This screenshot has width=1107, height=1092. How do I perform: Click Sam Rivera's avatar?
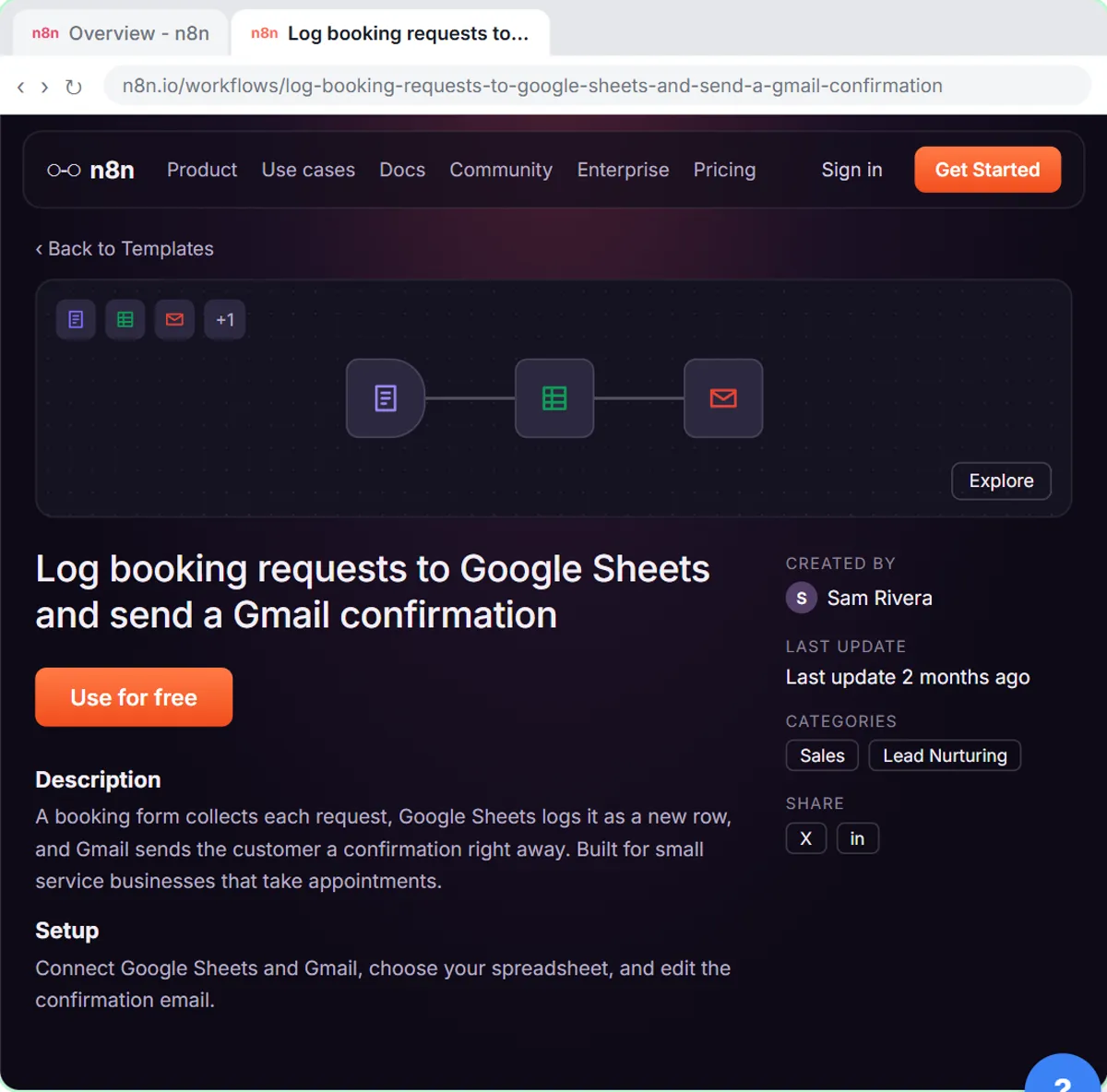tap(802, 599)
